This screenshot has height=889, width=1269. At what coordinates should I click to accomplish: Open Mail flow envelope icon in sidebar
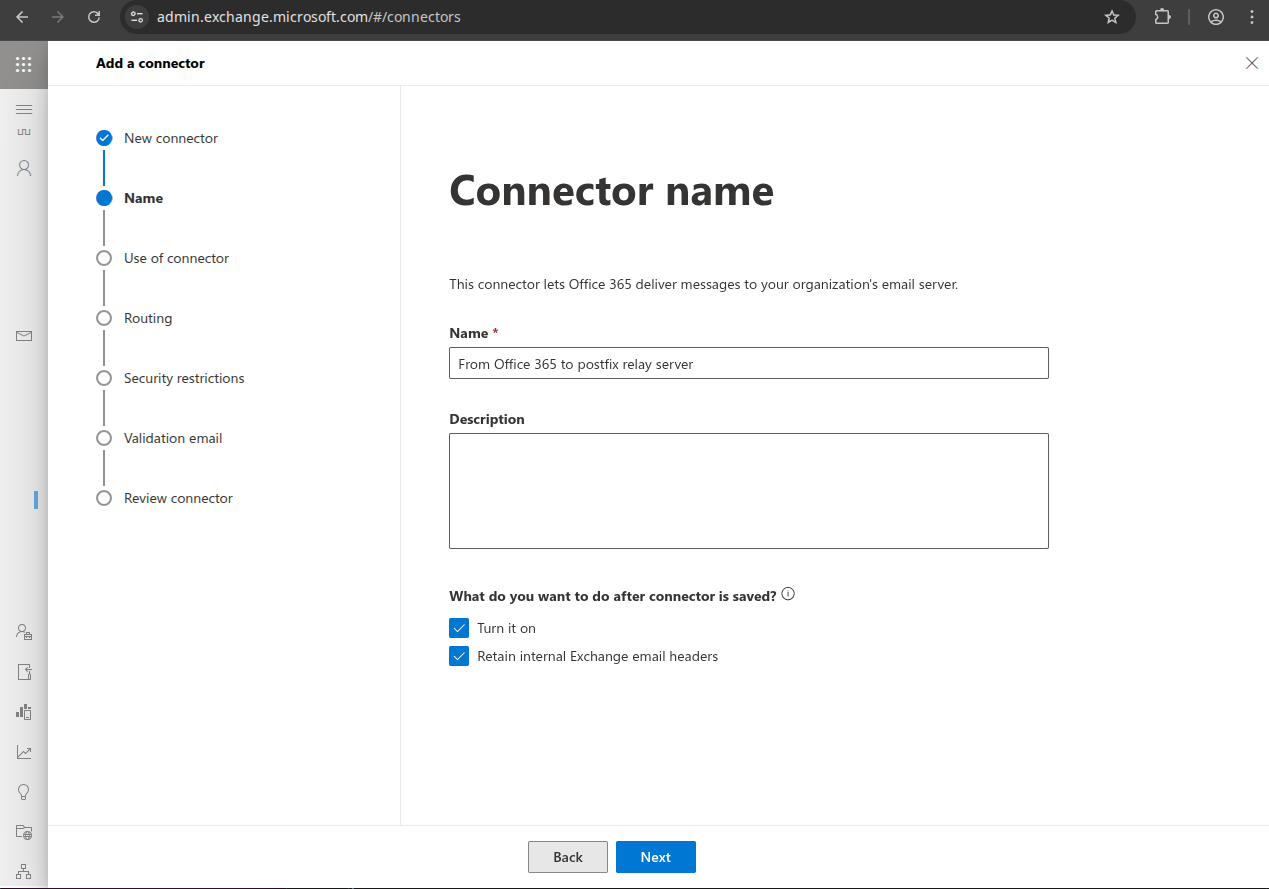24,336
